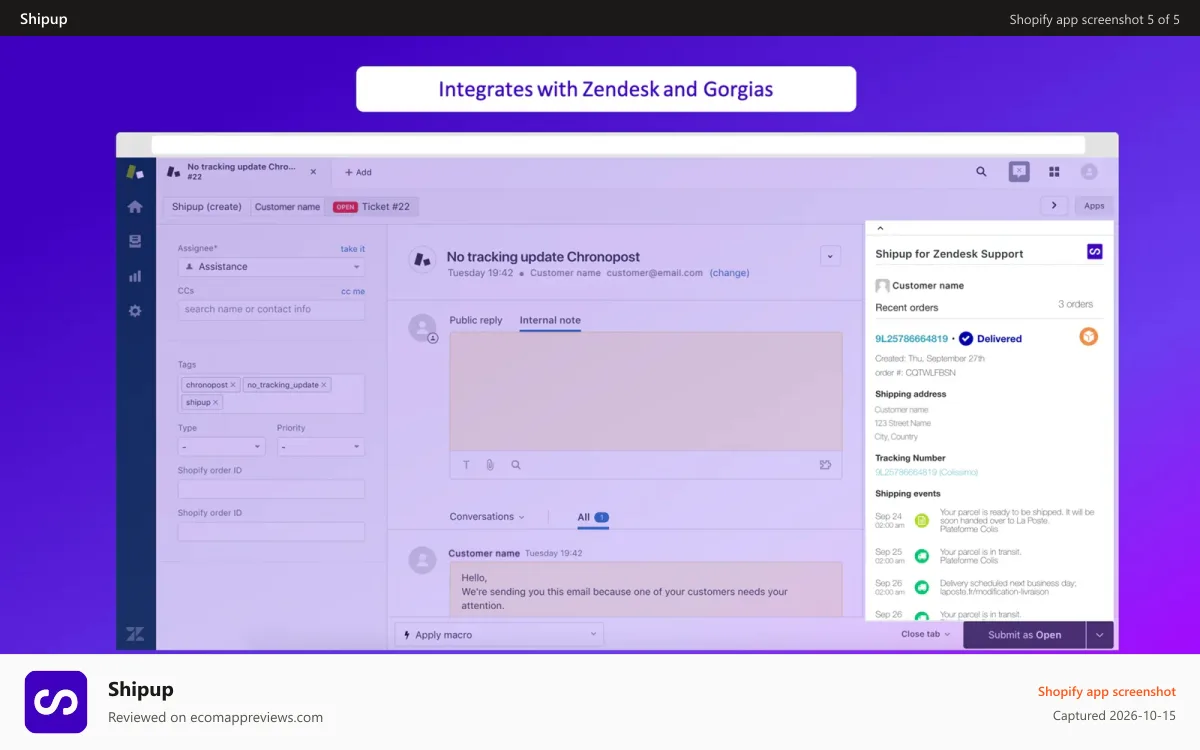Click the Sep 24 ready-to-ship event icon

(922, 520)
